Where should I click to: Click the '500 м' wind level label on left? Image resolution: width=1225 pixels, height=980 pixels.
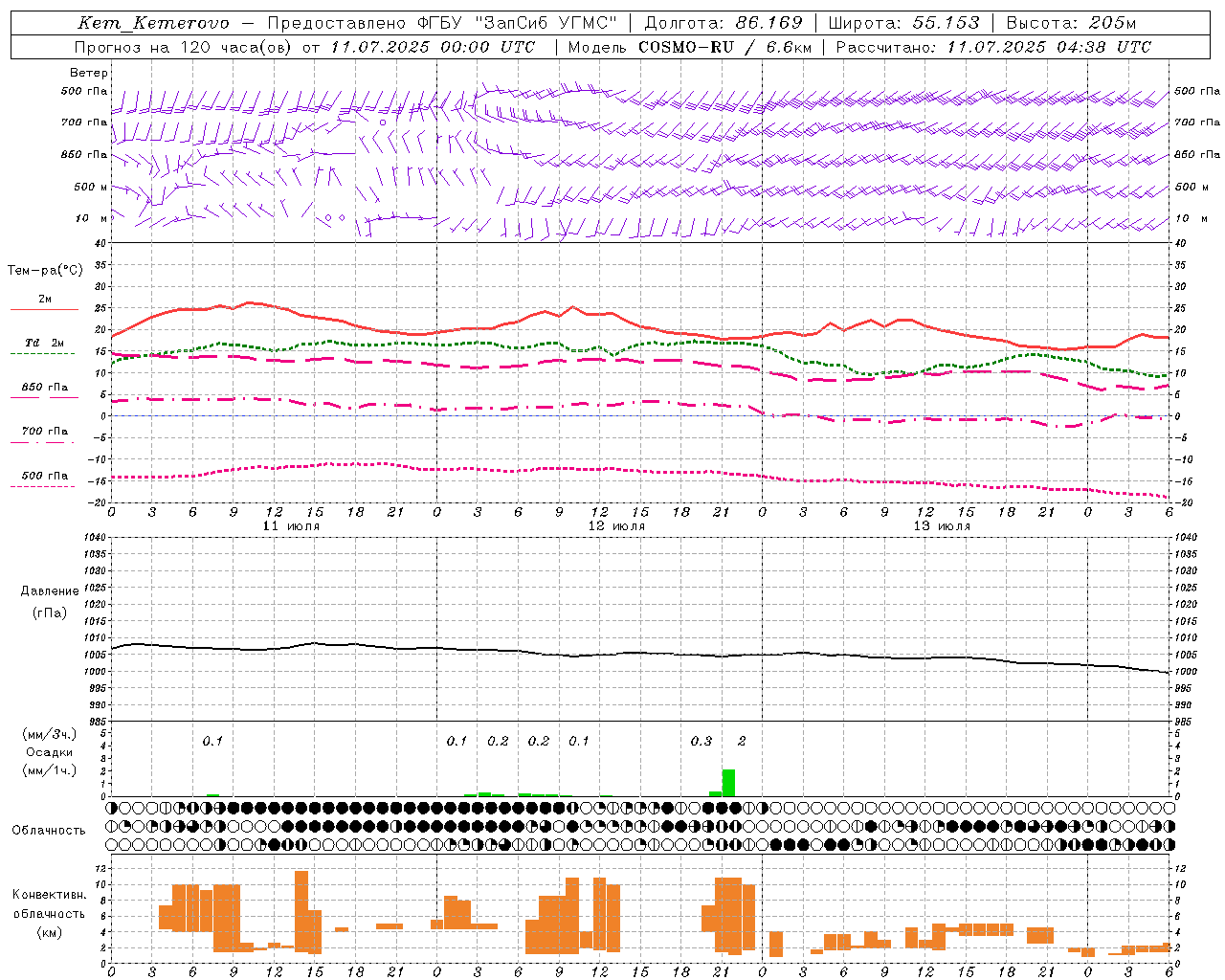(x=91, y=187)
